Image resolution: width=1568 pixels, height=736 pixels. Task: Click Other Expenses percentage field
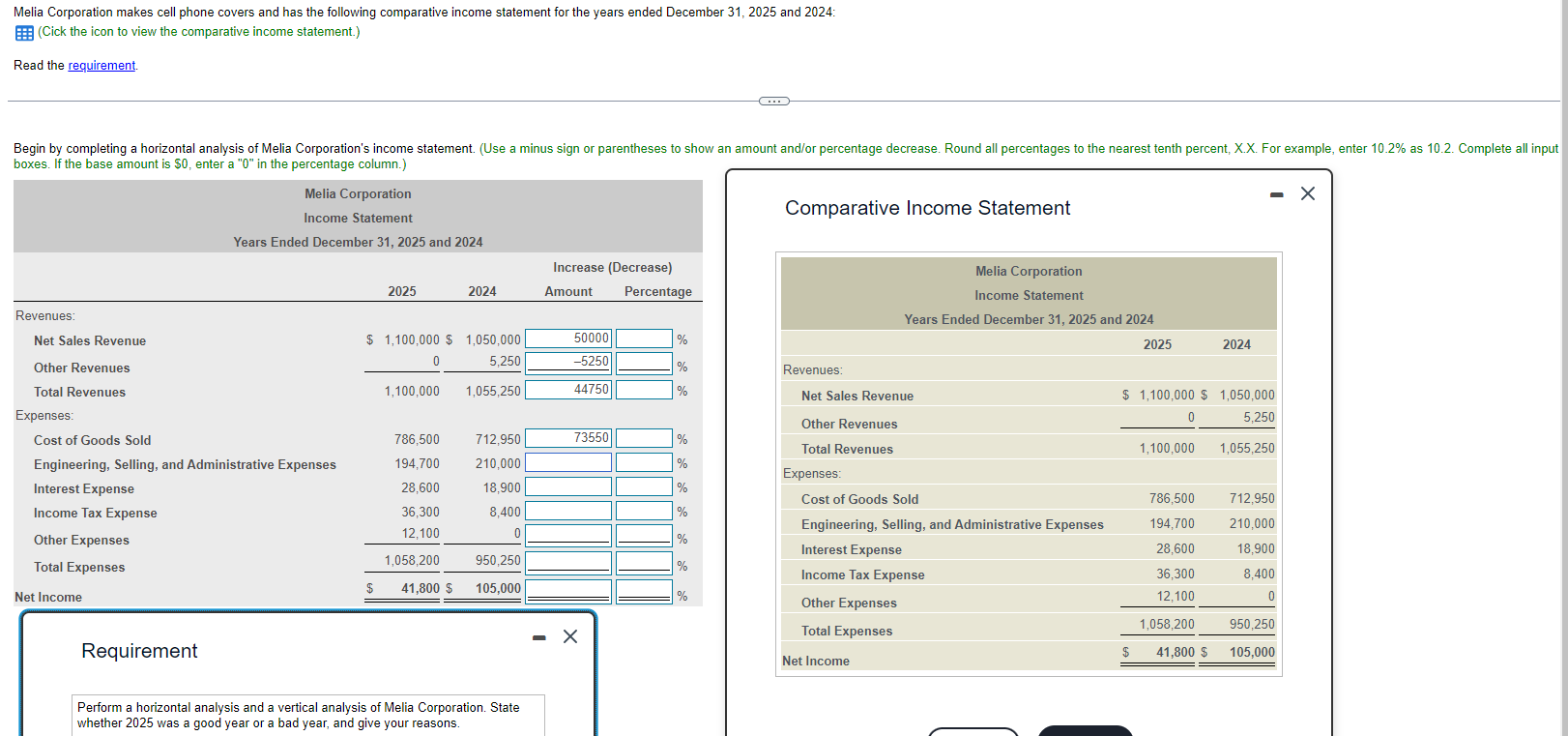644,535
